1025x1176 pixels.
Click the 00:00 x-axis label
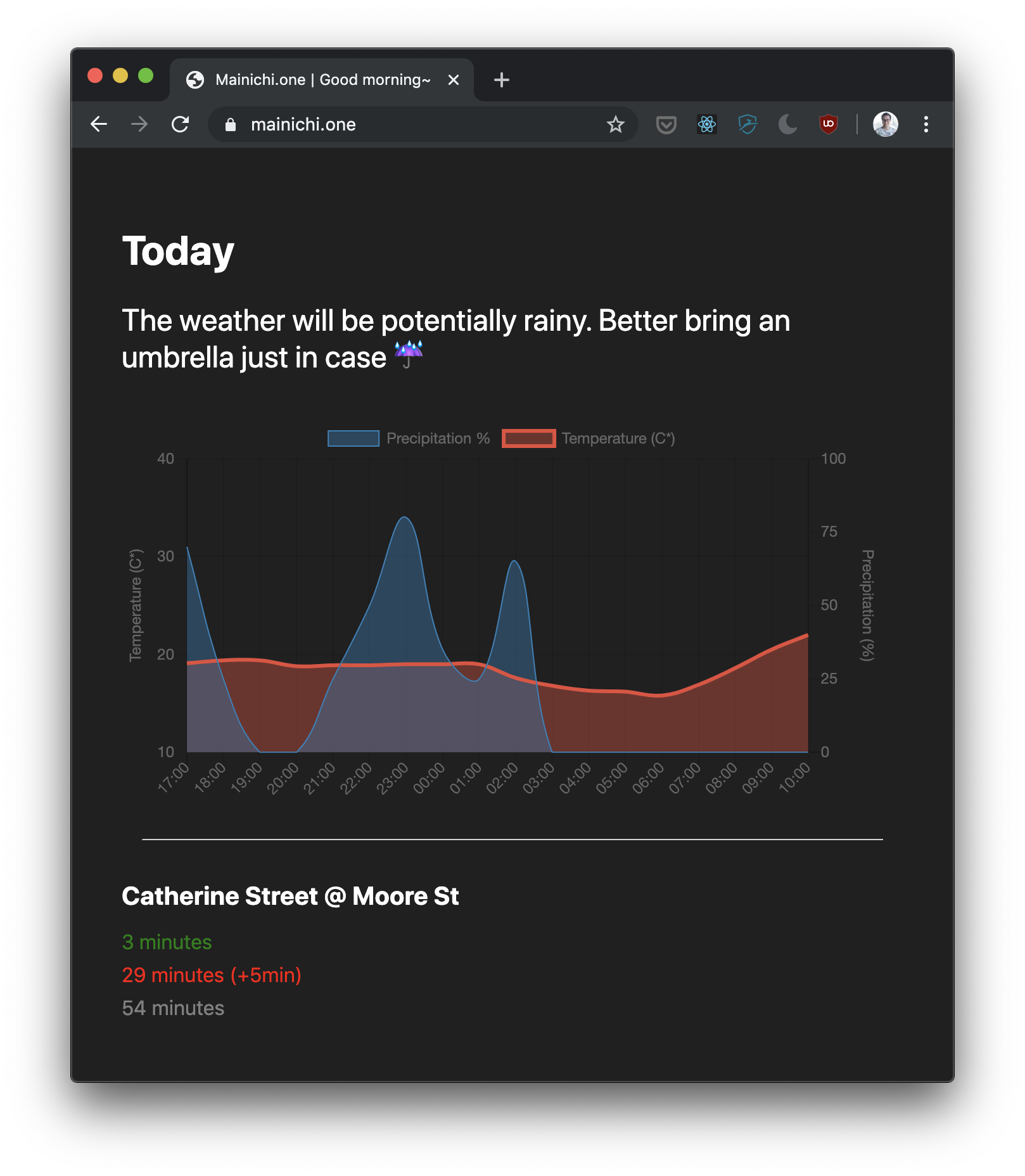coord(429,778)
